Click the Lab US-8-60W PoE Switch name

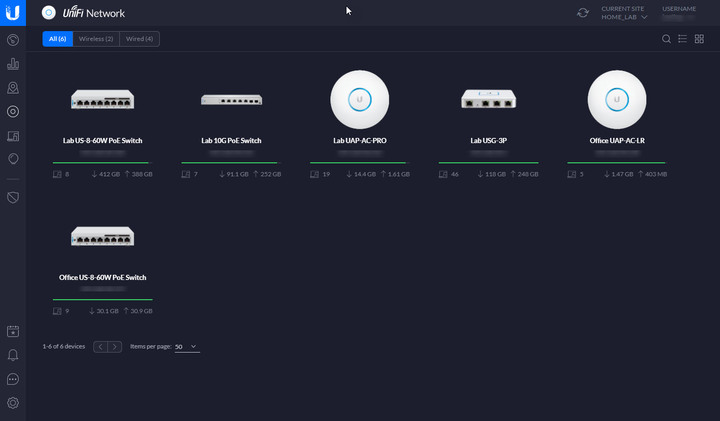(x=102, y=140)
